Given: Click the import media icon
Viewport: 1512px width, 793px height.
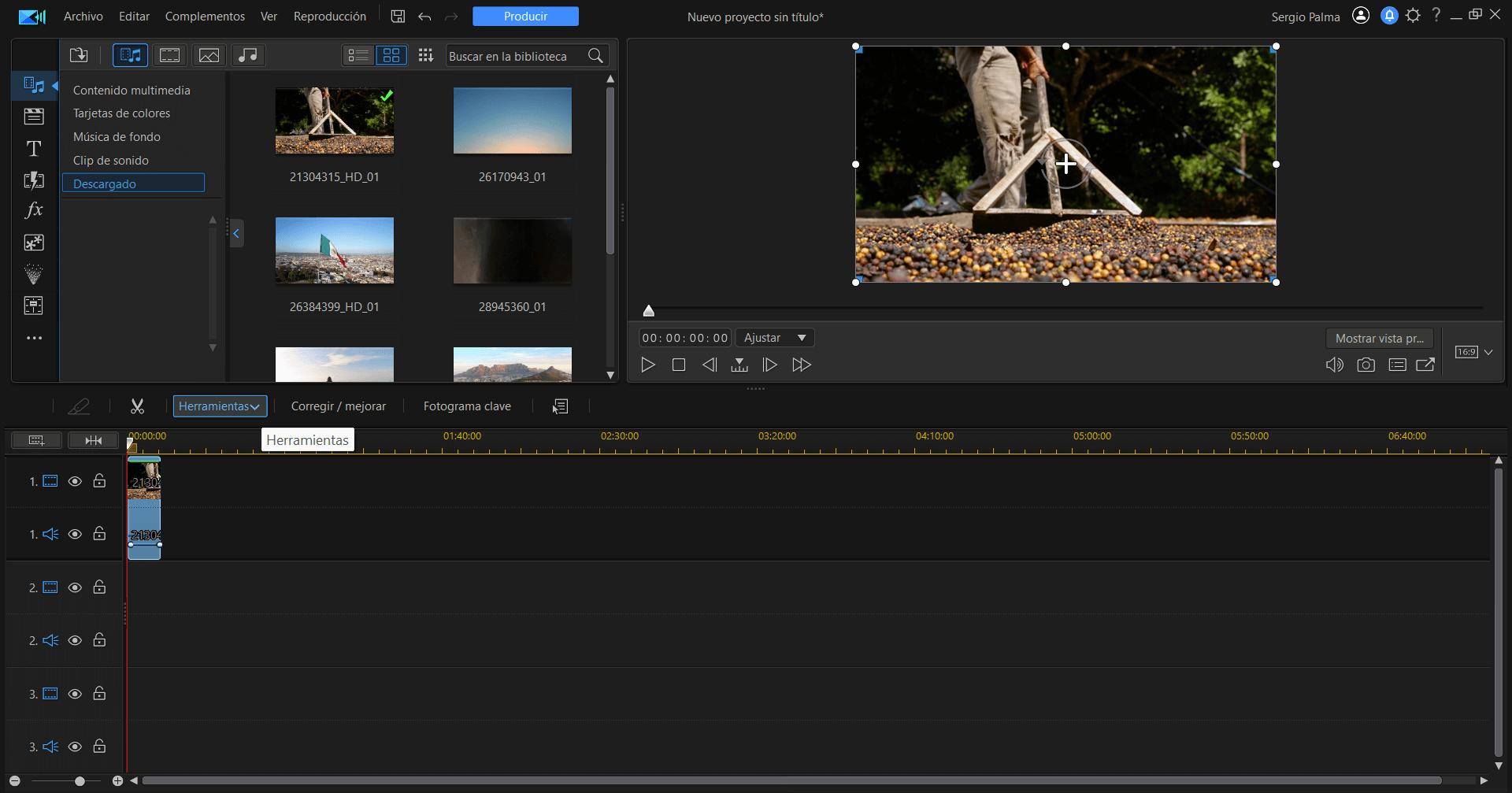Looking at the screenshot, I should 79,55.
